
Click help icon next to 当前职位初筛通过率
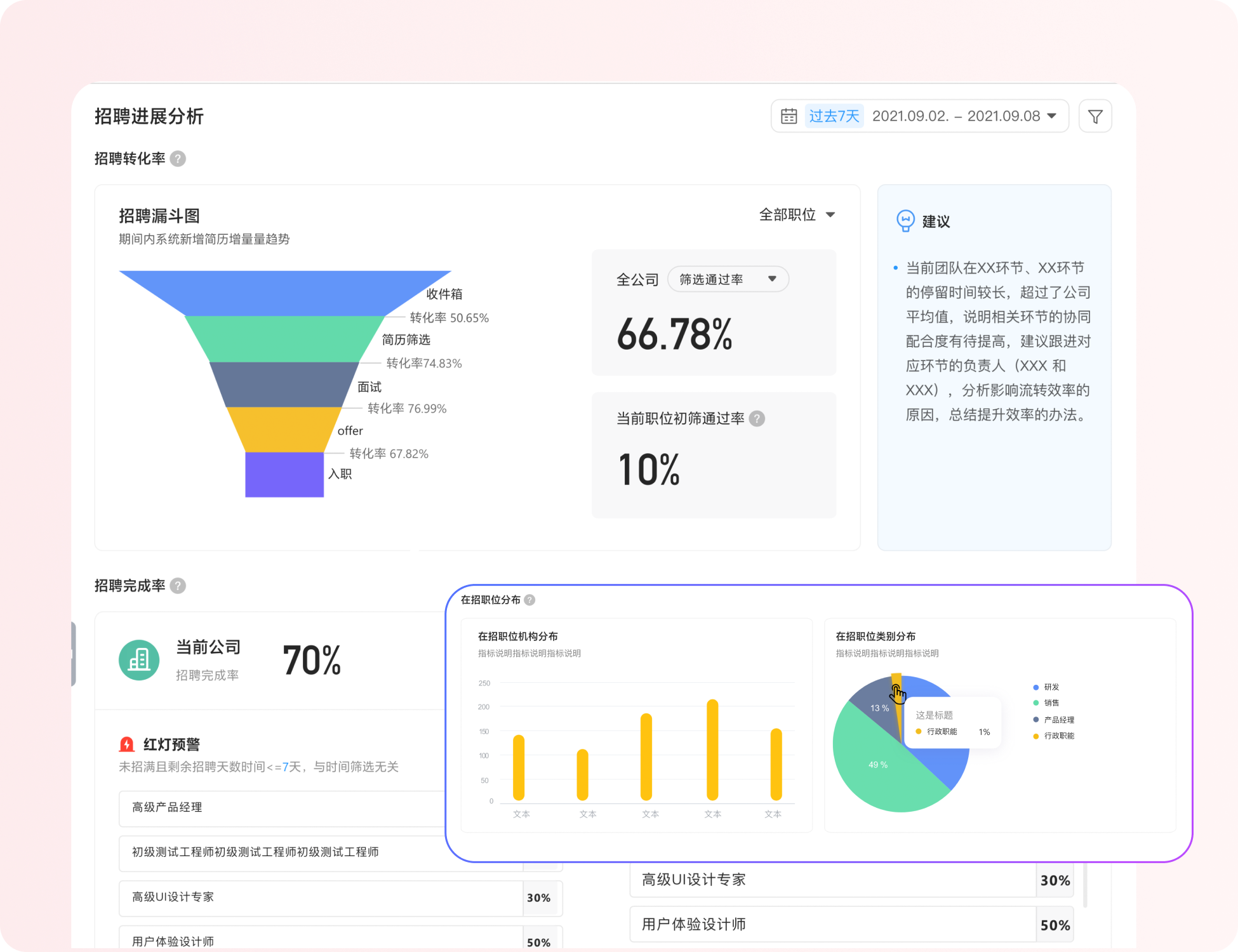click(x=757, y=419)
